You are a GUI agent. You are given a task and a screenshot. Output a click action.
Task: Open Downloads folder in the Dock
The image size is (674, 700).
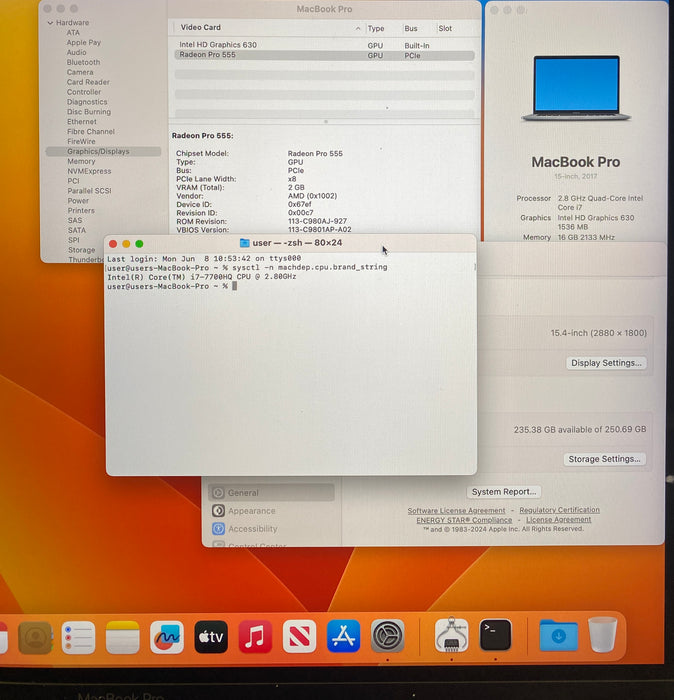(x=559, y=635)
